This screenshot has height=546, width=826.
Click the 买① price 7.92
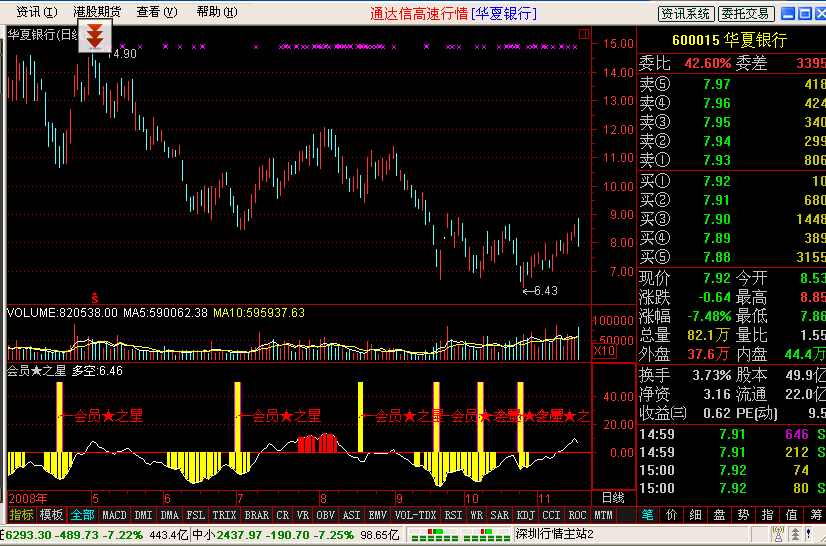(x=717, y=181)
